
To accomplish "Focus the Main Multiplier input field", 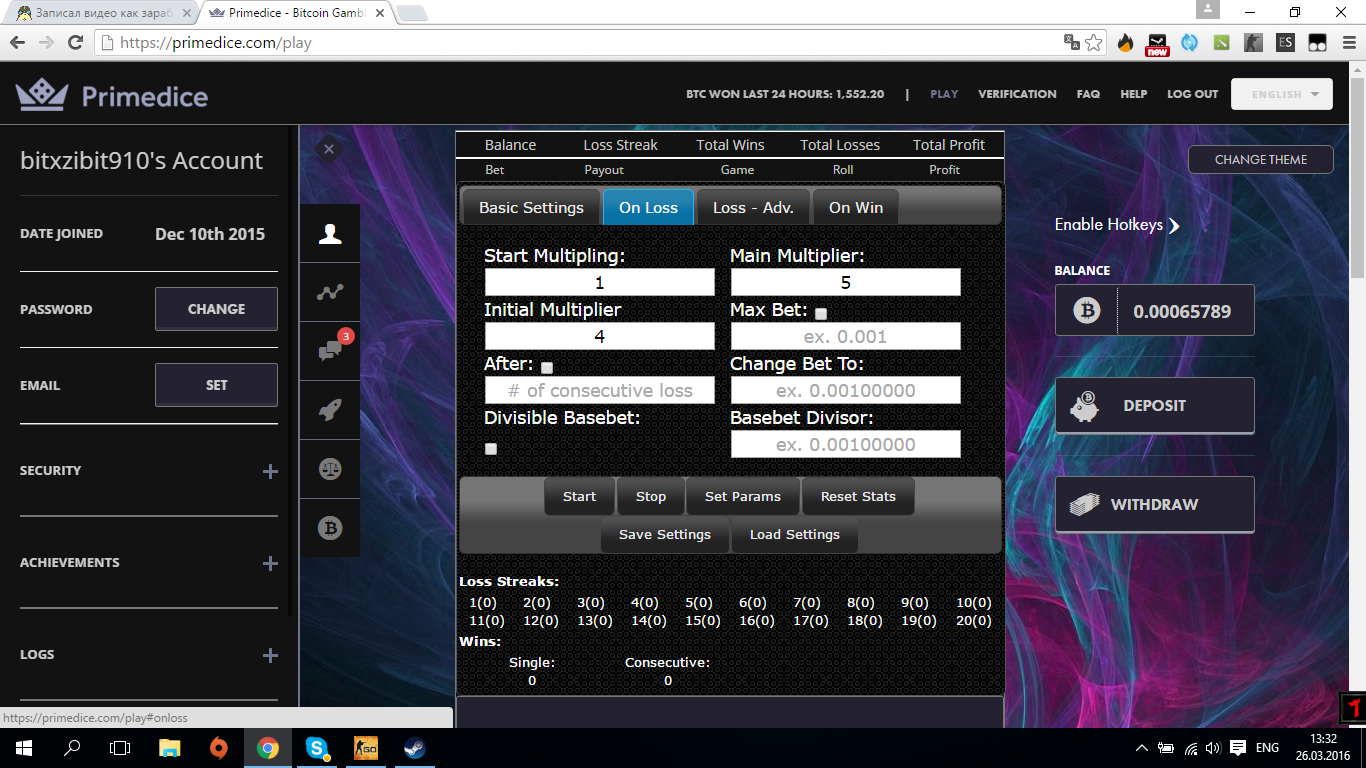I will pos(846,282).
